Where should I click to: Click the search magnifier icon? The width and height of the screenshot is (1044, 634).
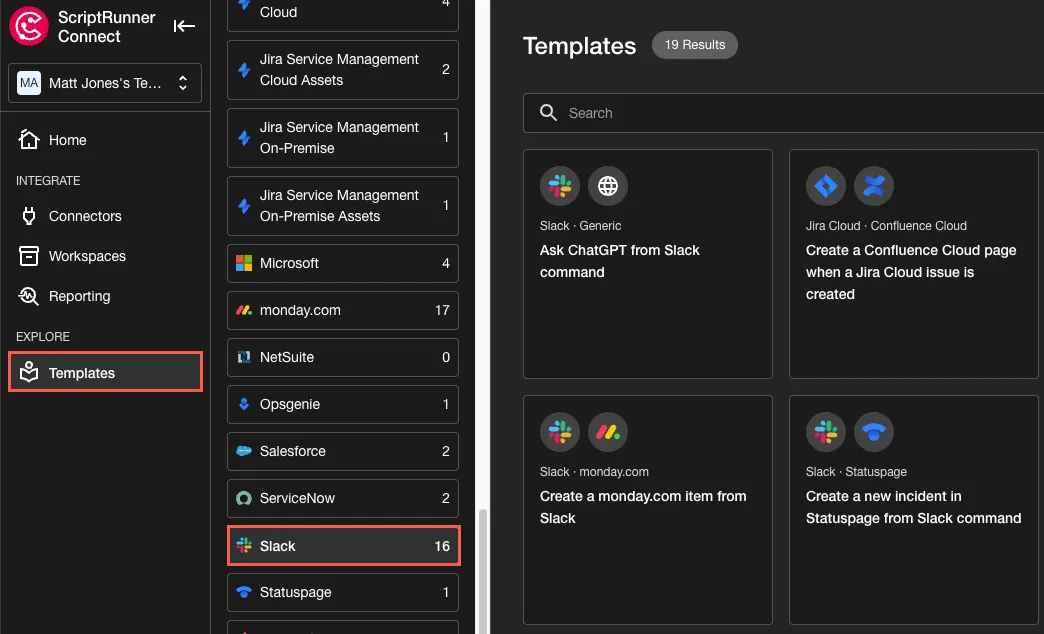[x=548, y=113]
